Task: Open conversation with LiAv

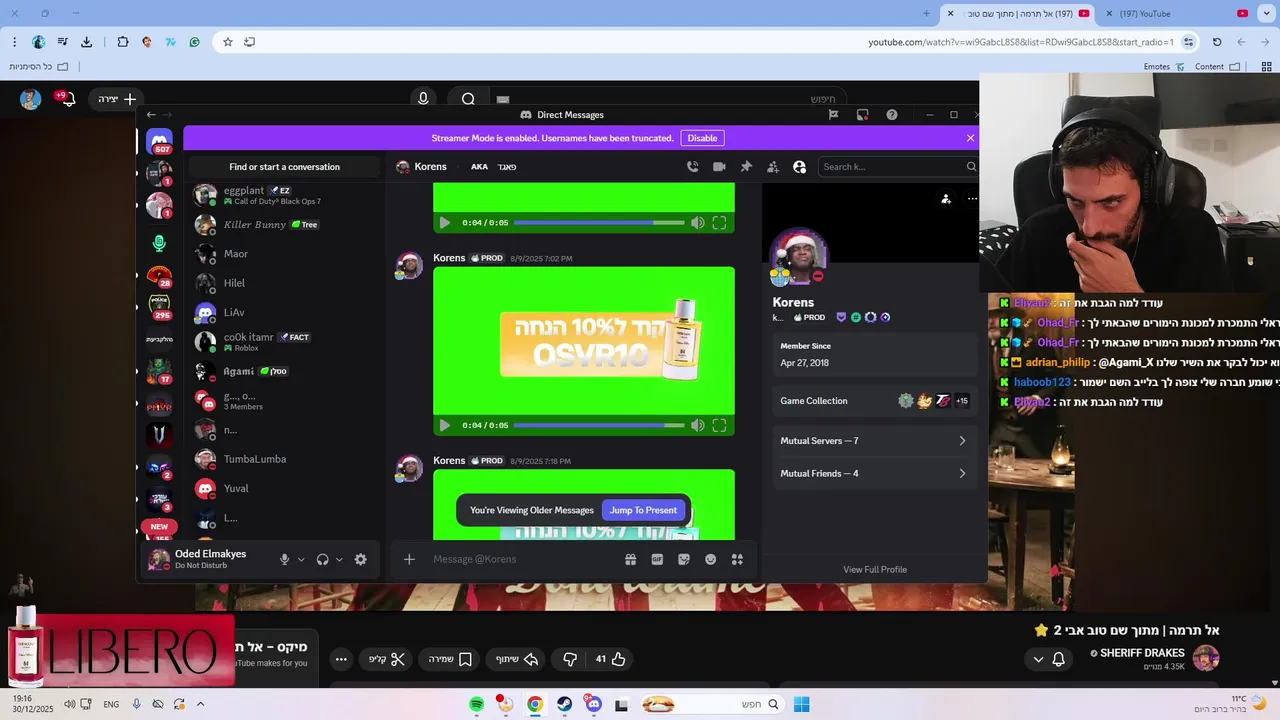Action: (x=284, y=313)
